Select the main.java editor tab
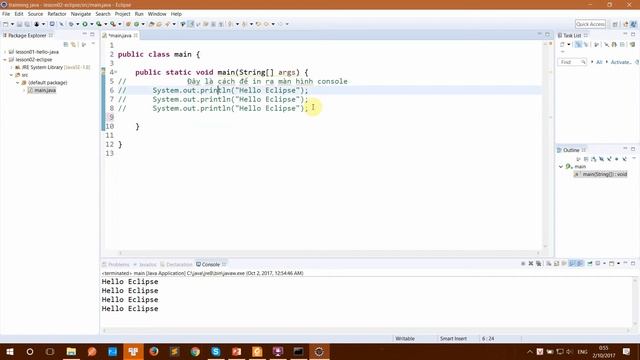 (x=119, y=36)
